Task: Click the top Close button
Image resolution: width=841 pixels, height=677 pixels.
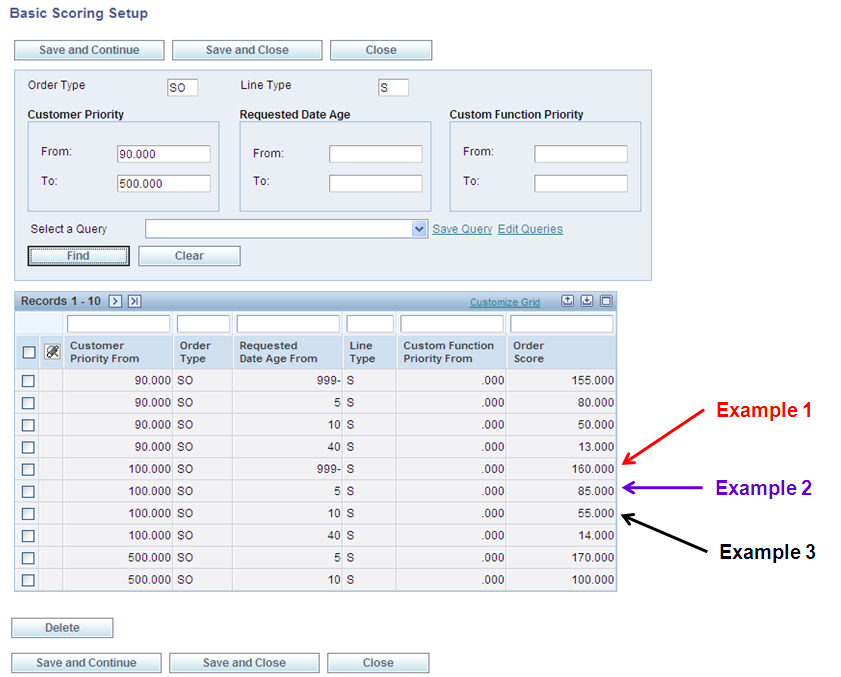Action: click(381, 50)
